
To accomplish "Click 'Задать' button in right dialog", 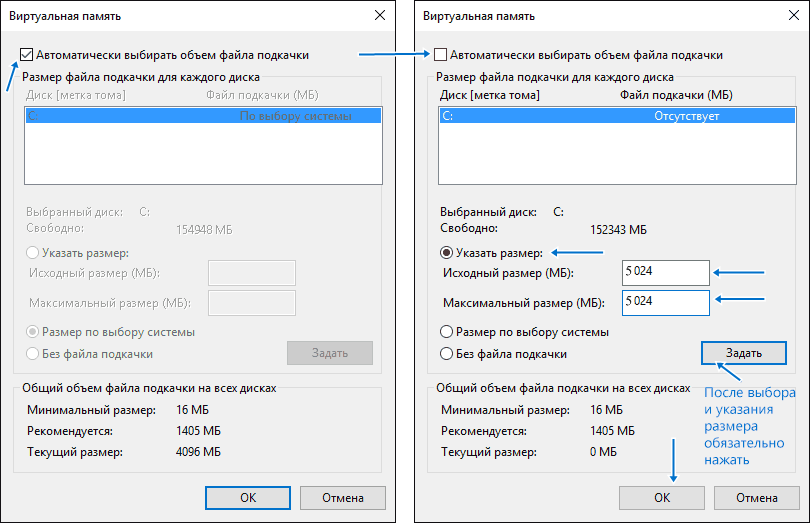I will tap(744, 353).
